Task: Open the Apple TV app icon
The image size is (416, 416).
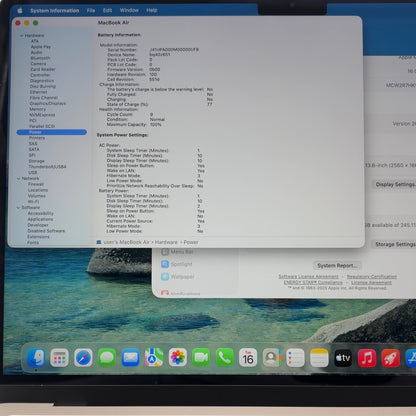Action: [x=343, y=358]
